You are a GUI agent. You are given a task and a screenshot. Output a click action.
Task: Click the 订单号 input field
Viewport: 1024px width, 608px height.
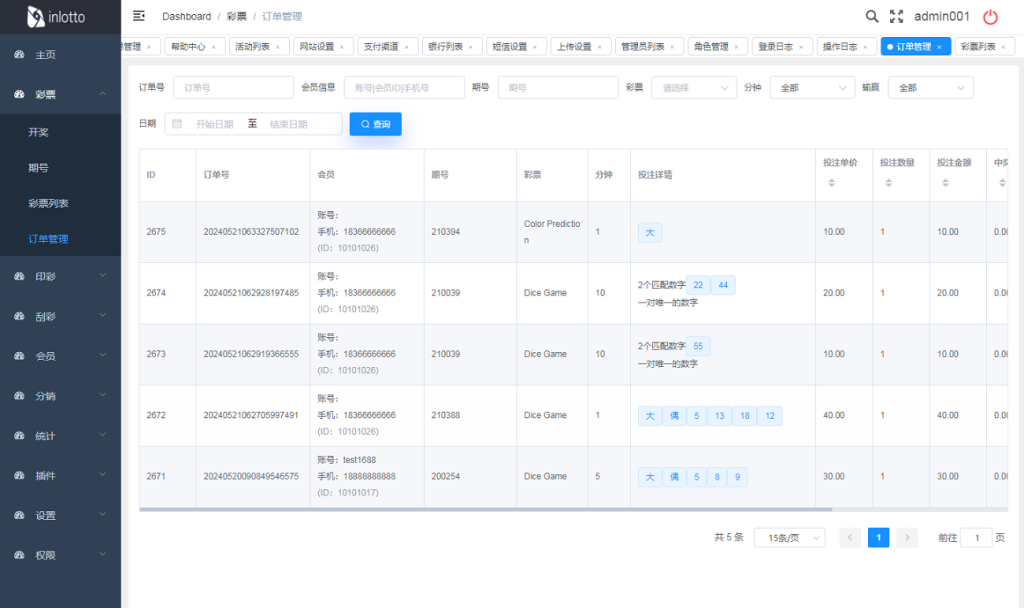click(x=233, y=88)
